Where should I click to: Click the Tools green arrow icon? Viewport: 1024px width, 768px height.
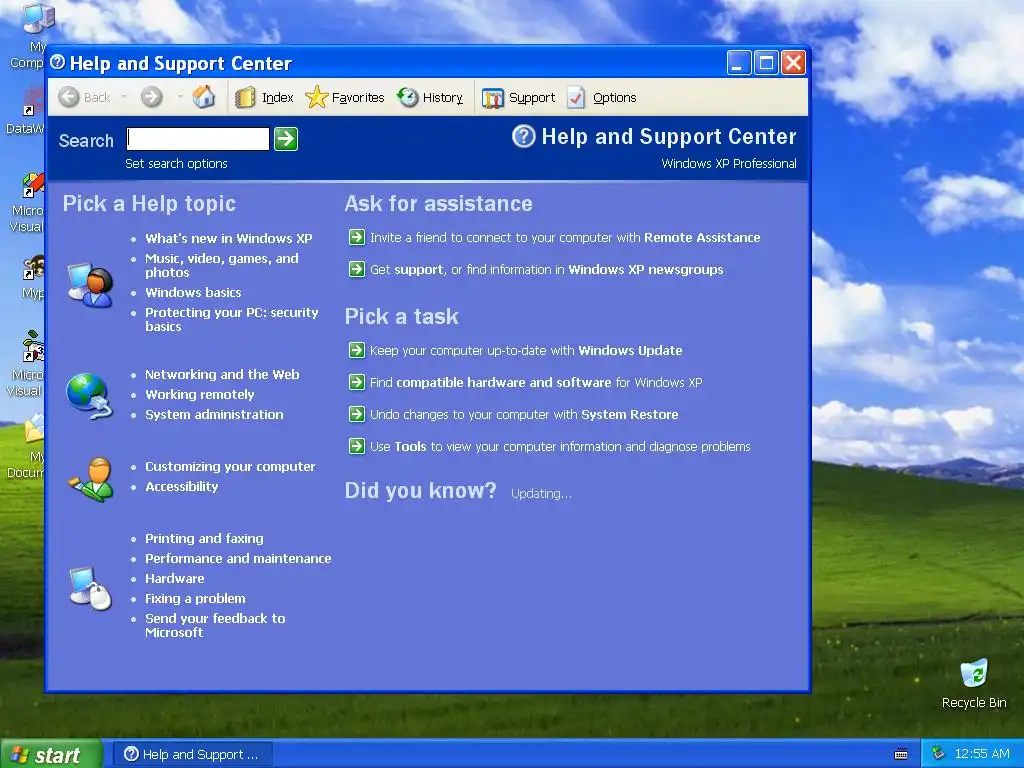pyautogui.click(x=357, y=446)
